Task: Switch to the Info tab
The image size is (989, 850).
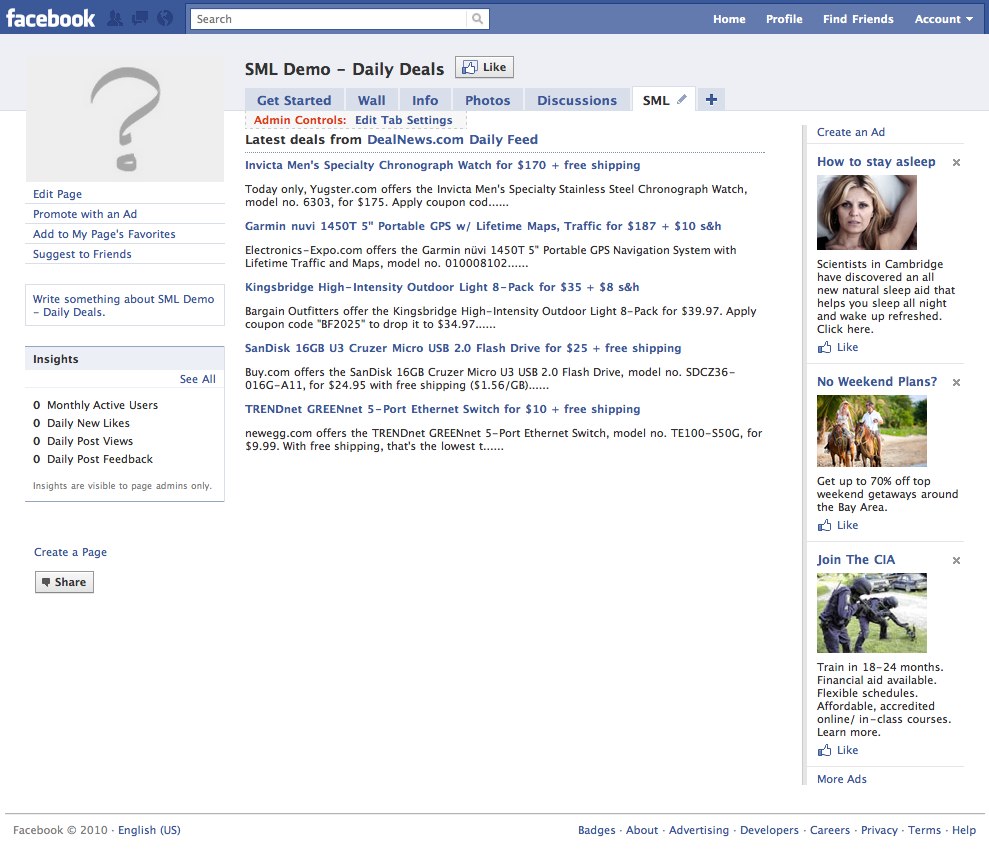Action: (x=425, y=100)
